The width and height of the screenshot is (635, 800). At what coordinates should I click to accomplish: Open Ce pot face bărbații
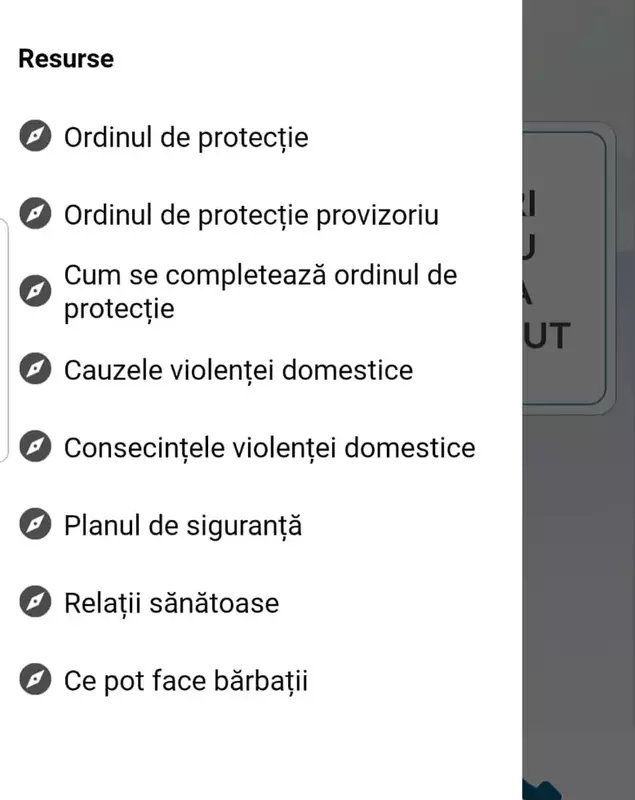(x=186, y=681)
